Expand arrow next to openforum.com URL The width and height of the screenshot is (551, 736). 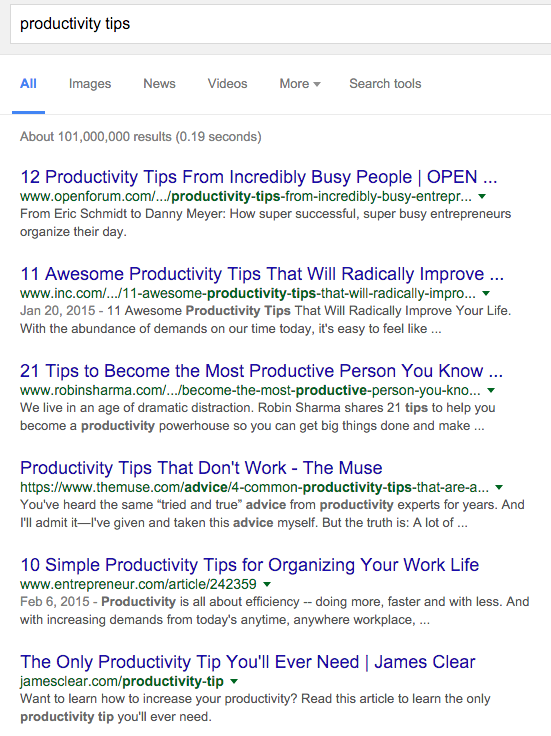pos(482,196)
